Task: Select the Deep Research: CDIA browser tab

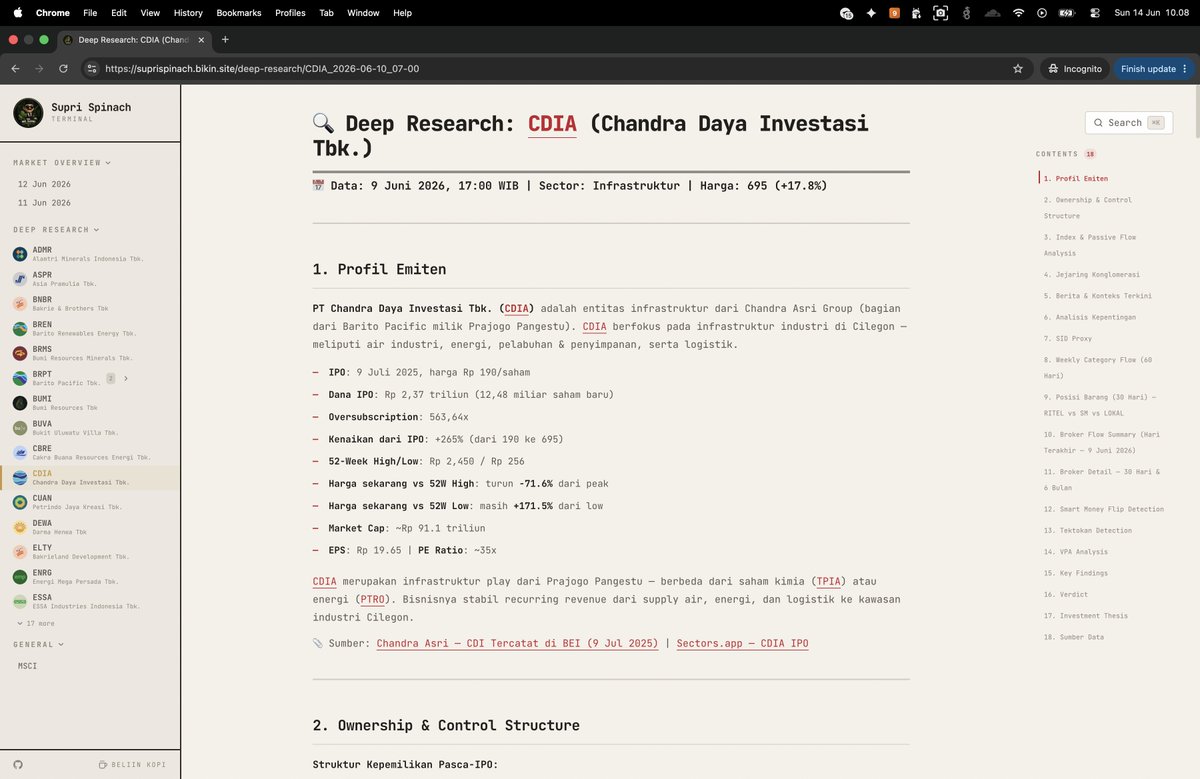Action: pos(133,40)
